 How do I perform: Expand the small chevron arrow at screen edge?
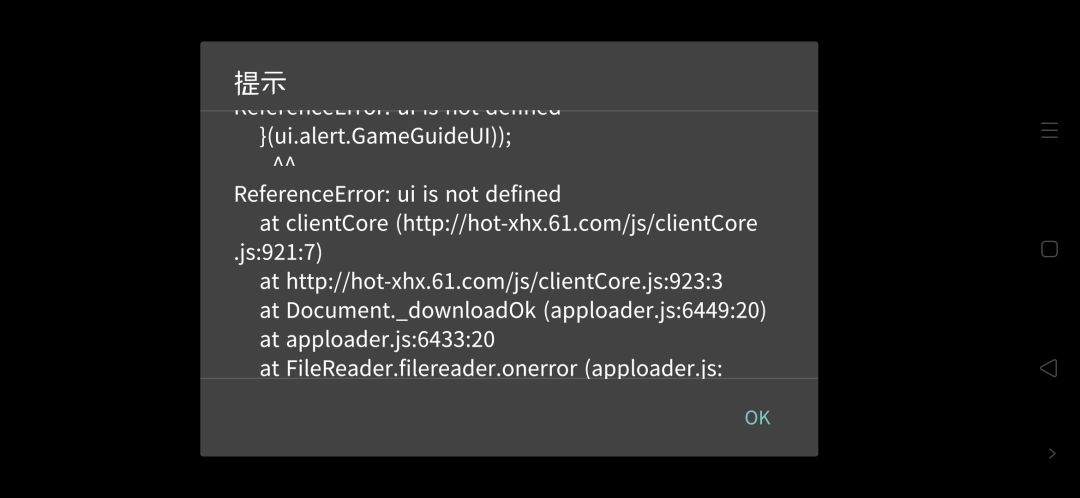[x=1052, y=453]
